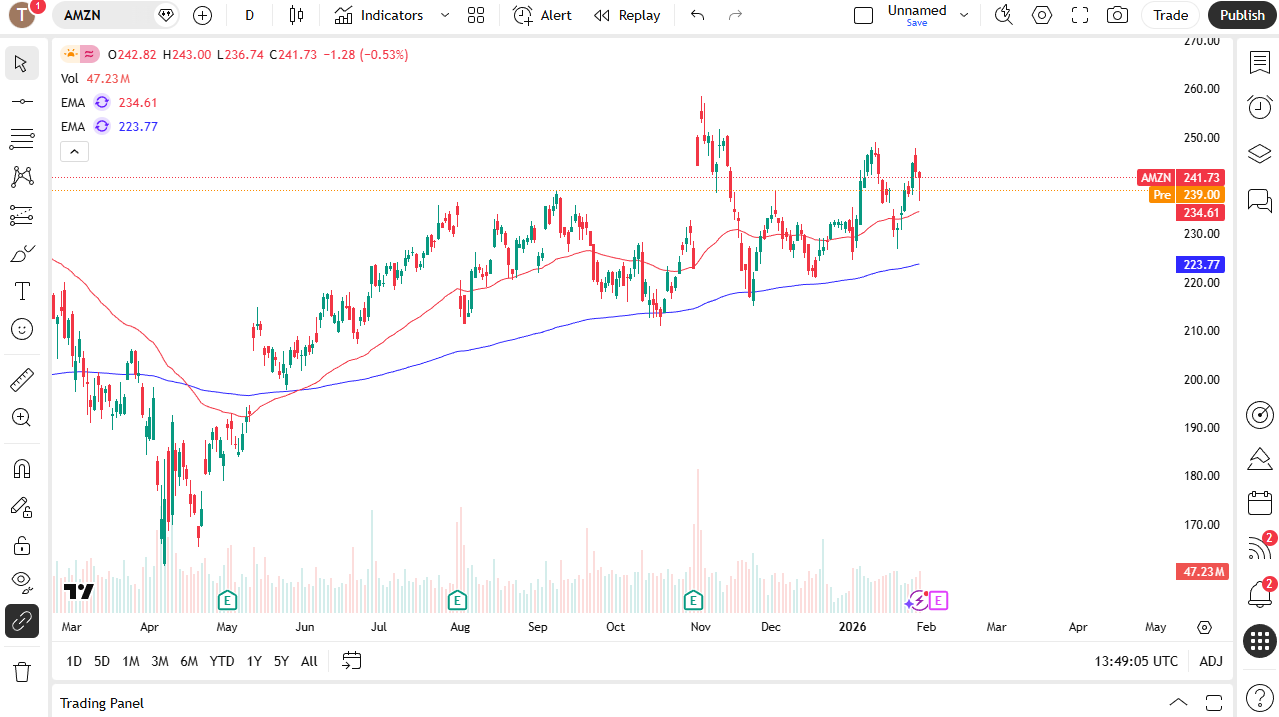Open the watchlist panel icon
The height and width of the screenshot is (717, 1279).
(x=1259, y=63)
